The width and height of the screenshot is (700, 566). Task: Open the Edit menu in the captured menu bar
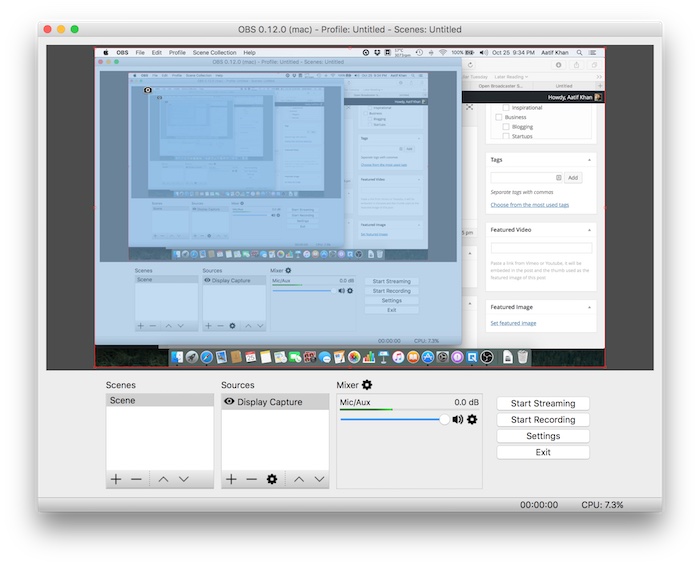157,53
